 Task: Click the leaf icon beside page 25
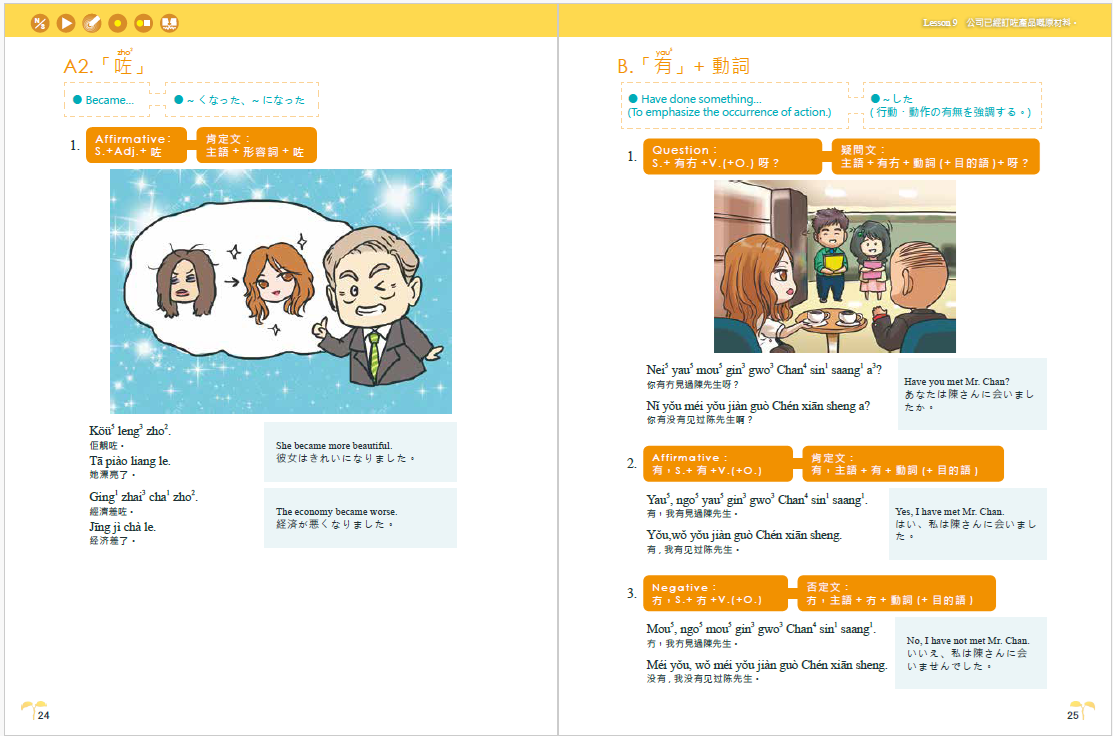[x=1082, y=709]
